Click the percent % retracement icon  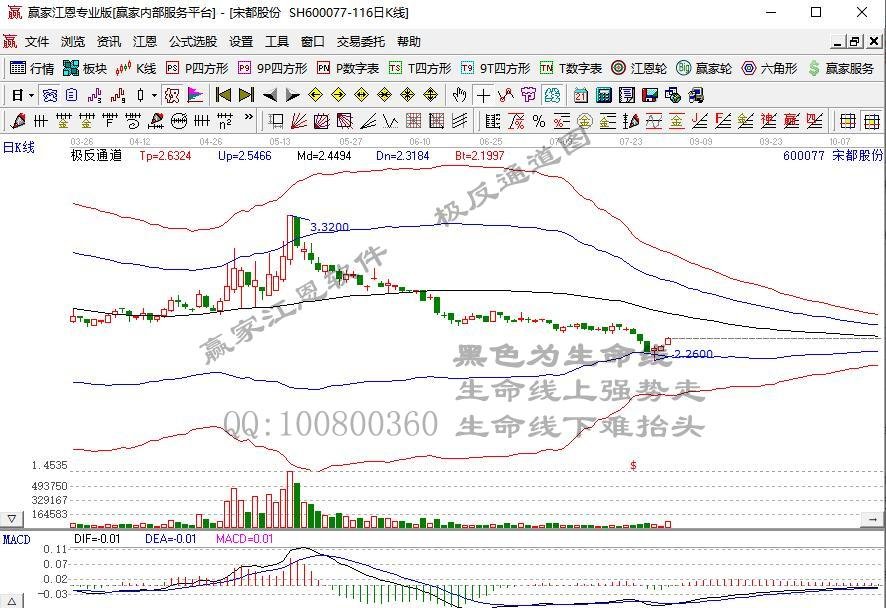click(539, 121)
